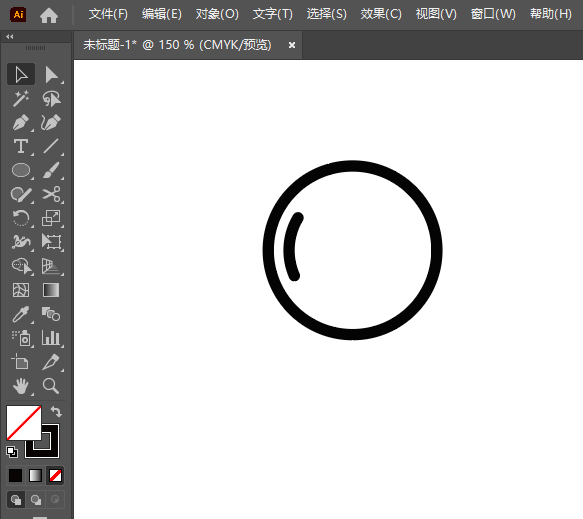Open the 选择(S) menu
The height and width of the screenshot is (519, 583).
(326, 14)
